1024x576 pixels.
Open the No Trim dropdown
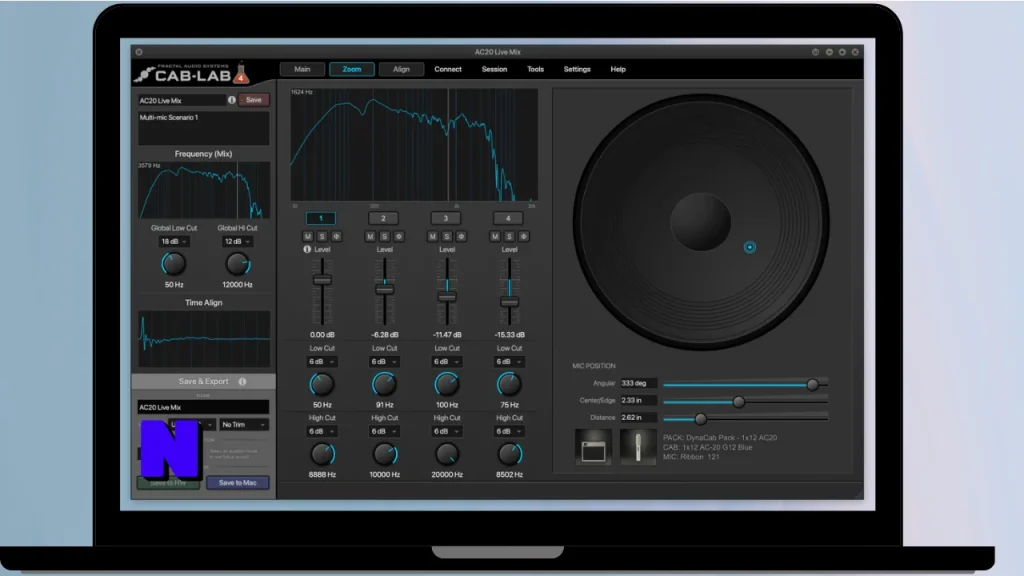coord(244,425)
